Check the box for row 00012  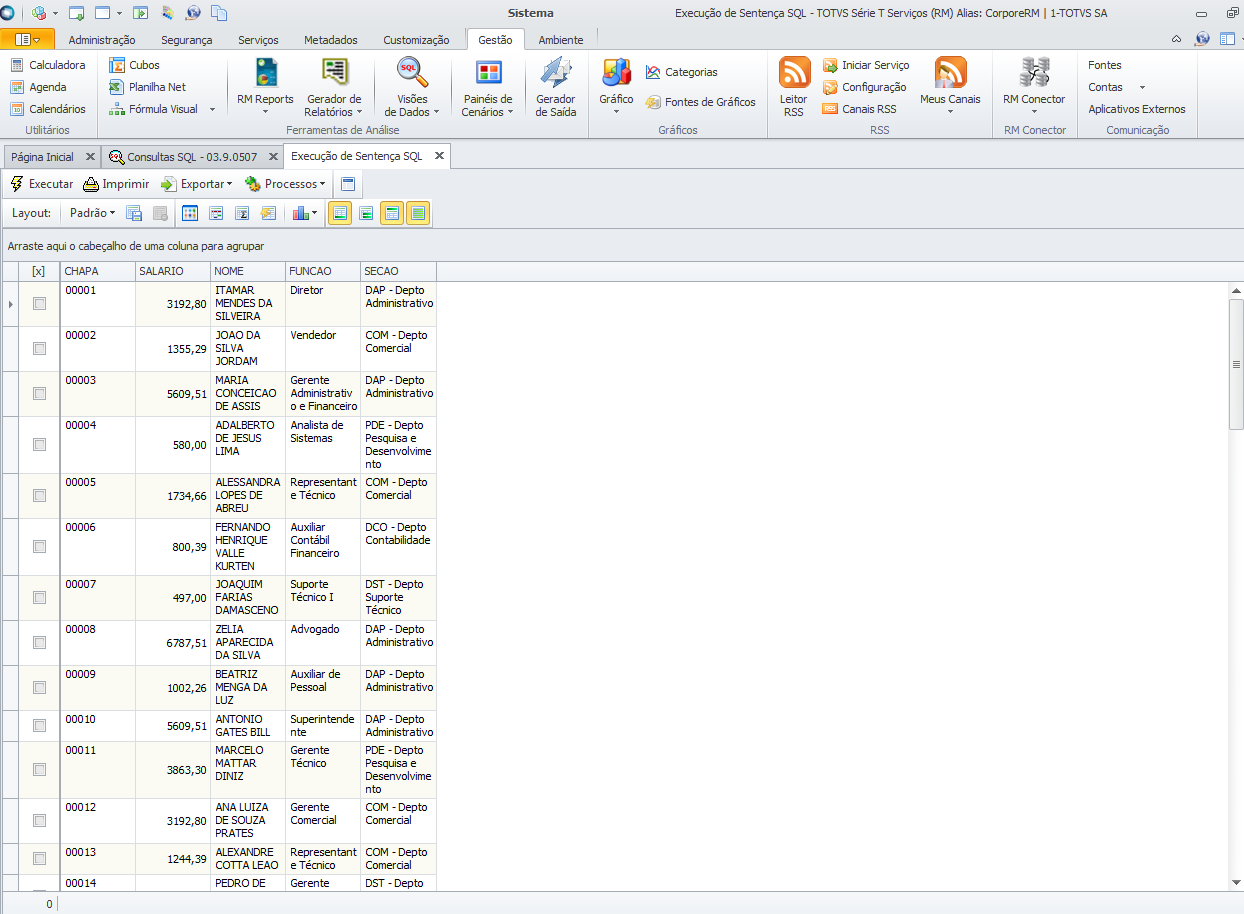point(40,821)
